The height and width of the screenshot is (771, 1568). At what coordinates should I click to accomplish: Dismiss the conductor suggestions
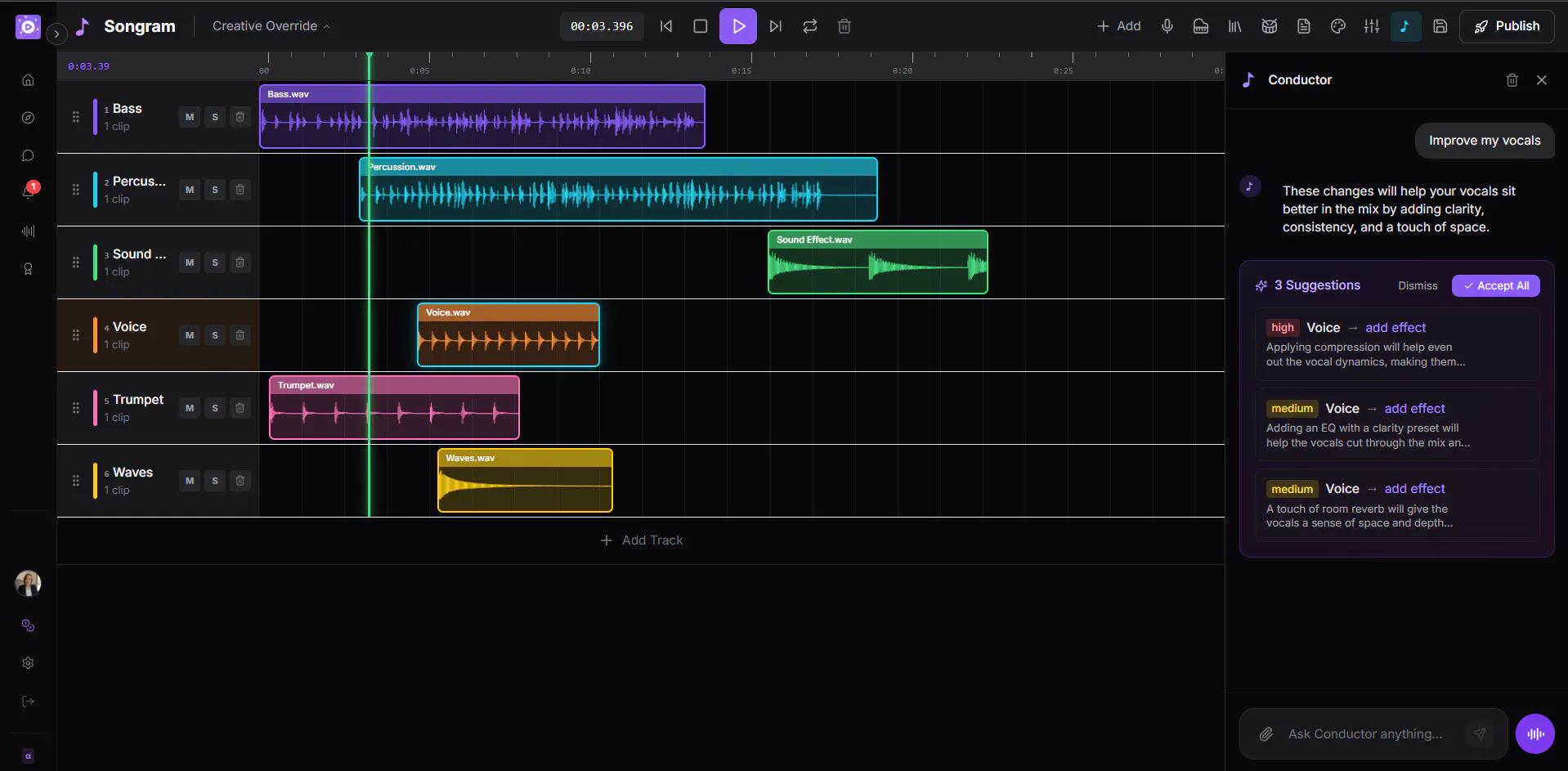pyautogui.click(x=1418, y=285)
